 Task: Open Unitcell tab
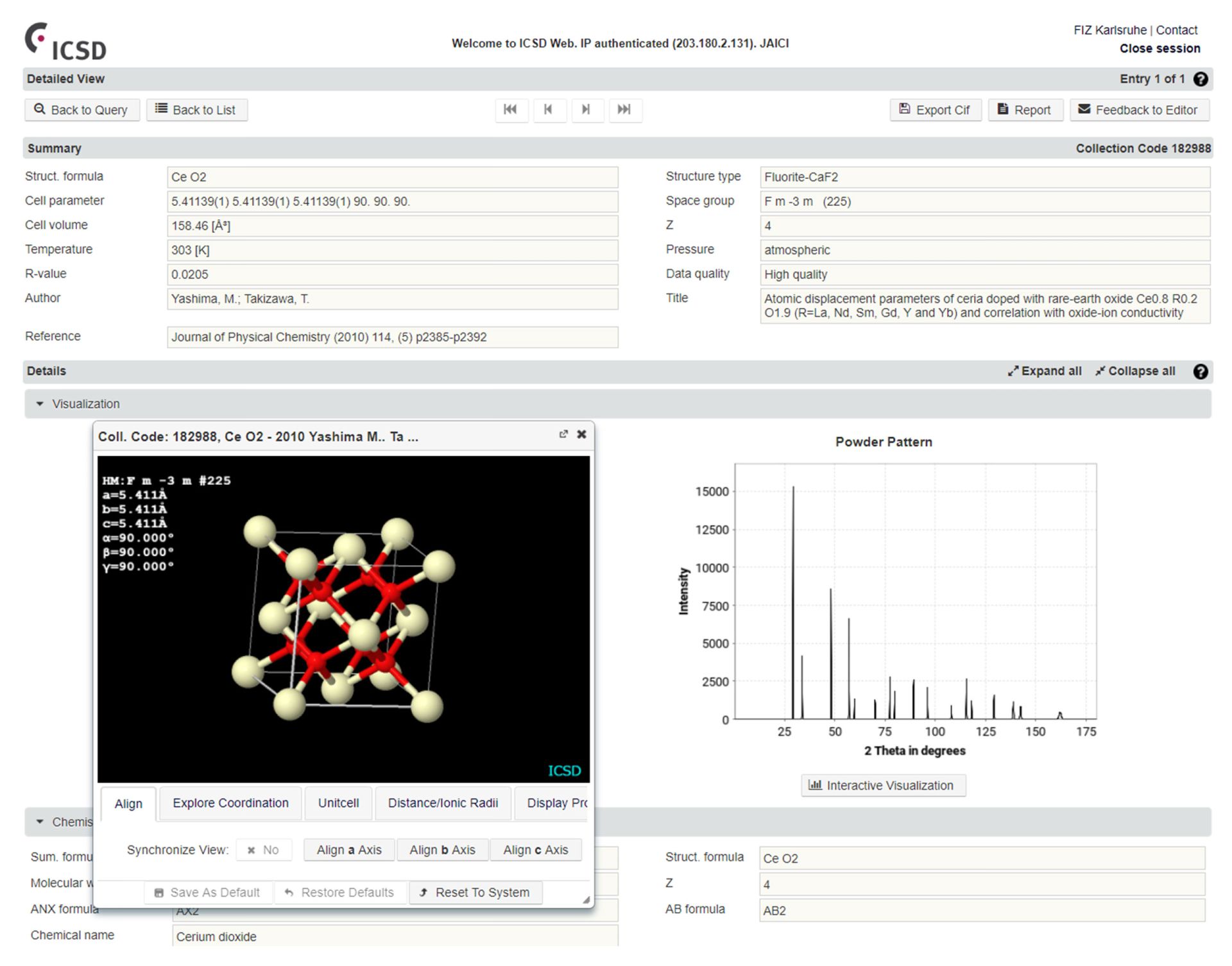point(338,803)
